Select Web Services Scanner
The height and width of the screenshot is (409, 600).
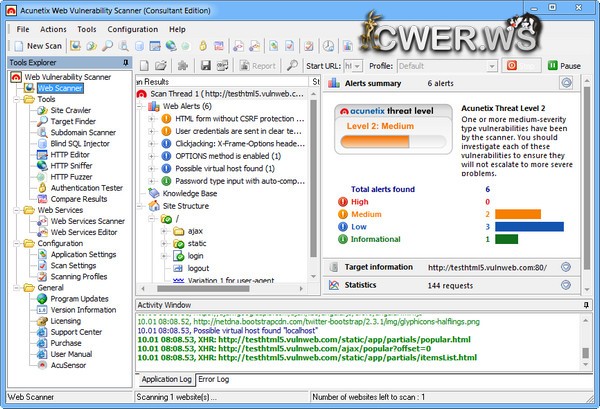(x=88, y=221)
